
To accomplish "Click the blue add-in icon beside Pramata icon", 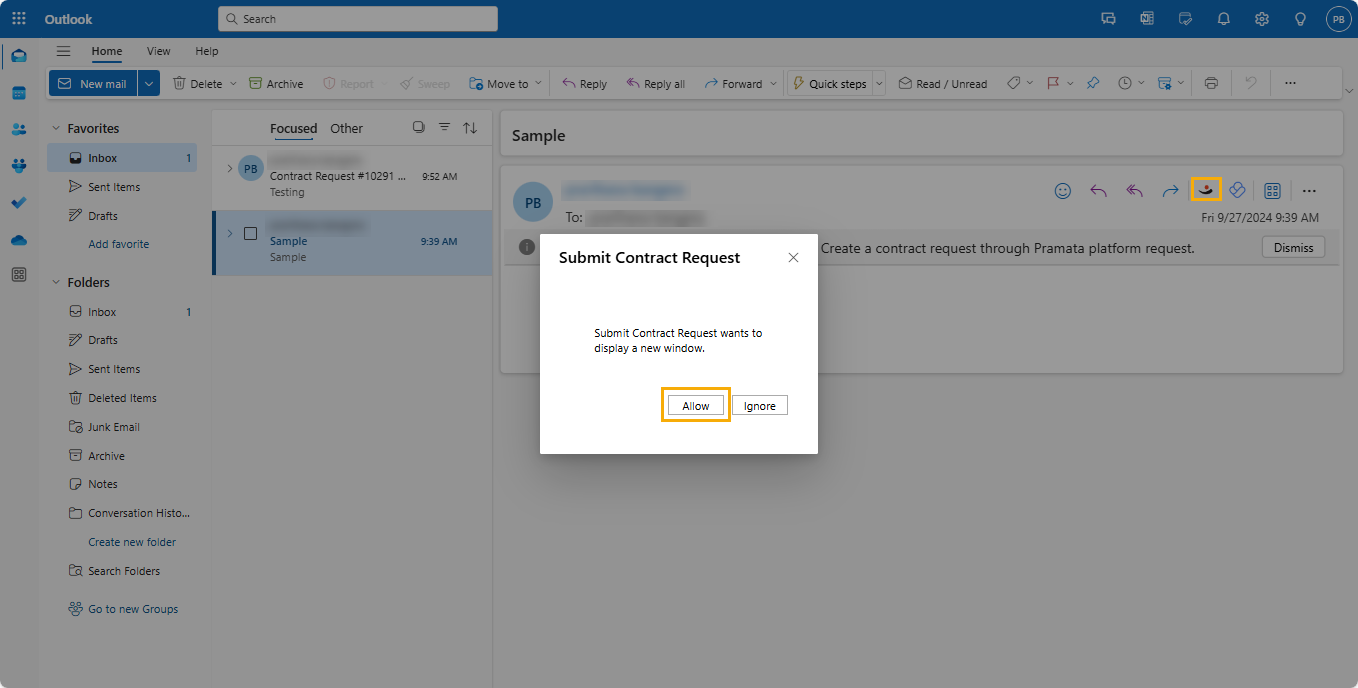I will click(x=1237, y=191).
